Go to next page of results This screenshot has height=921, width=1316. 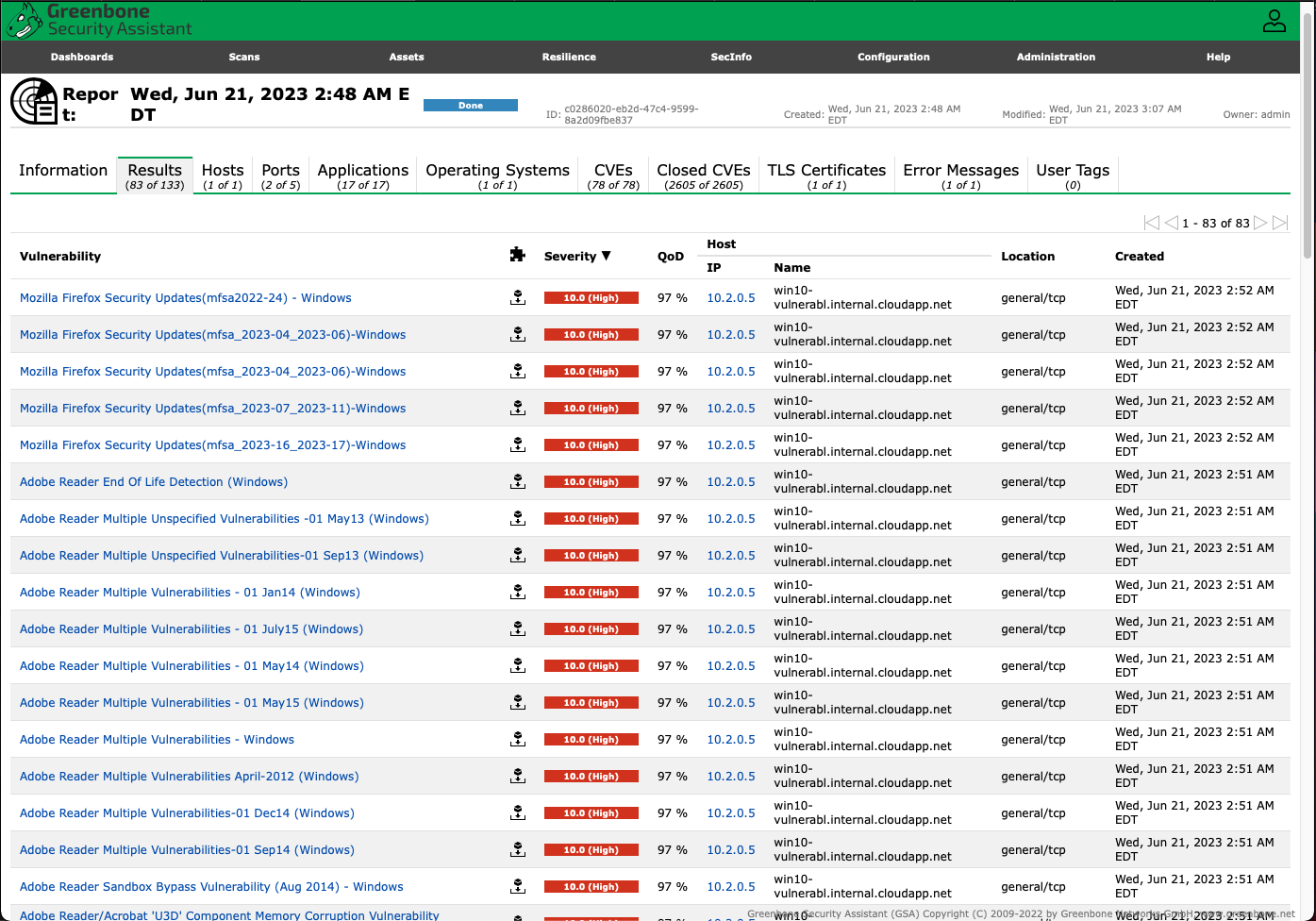click(x=1260, y=223)
